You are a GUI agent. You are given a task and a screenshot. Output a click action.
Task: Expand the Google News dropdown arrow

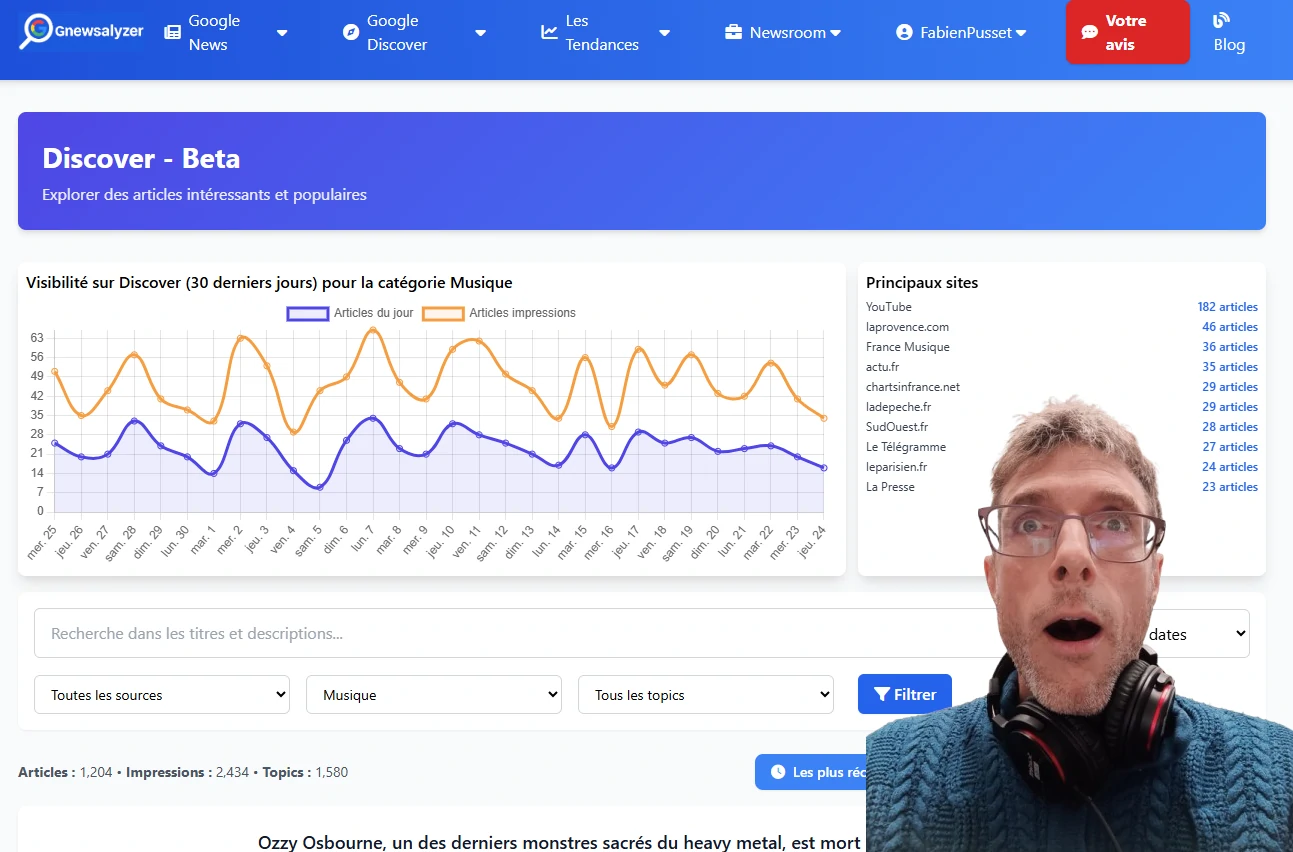point(282,33)
